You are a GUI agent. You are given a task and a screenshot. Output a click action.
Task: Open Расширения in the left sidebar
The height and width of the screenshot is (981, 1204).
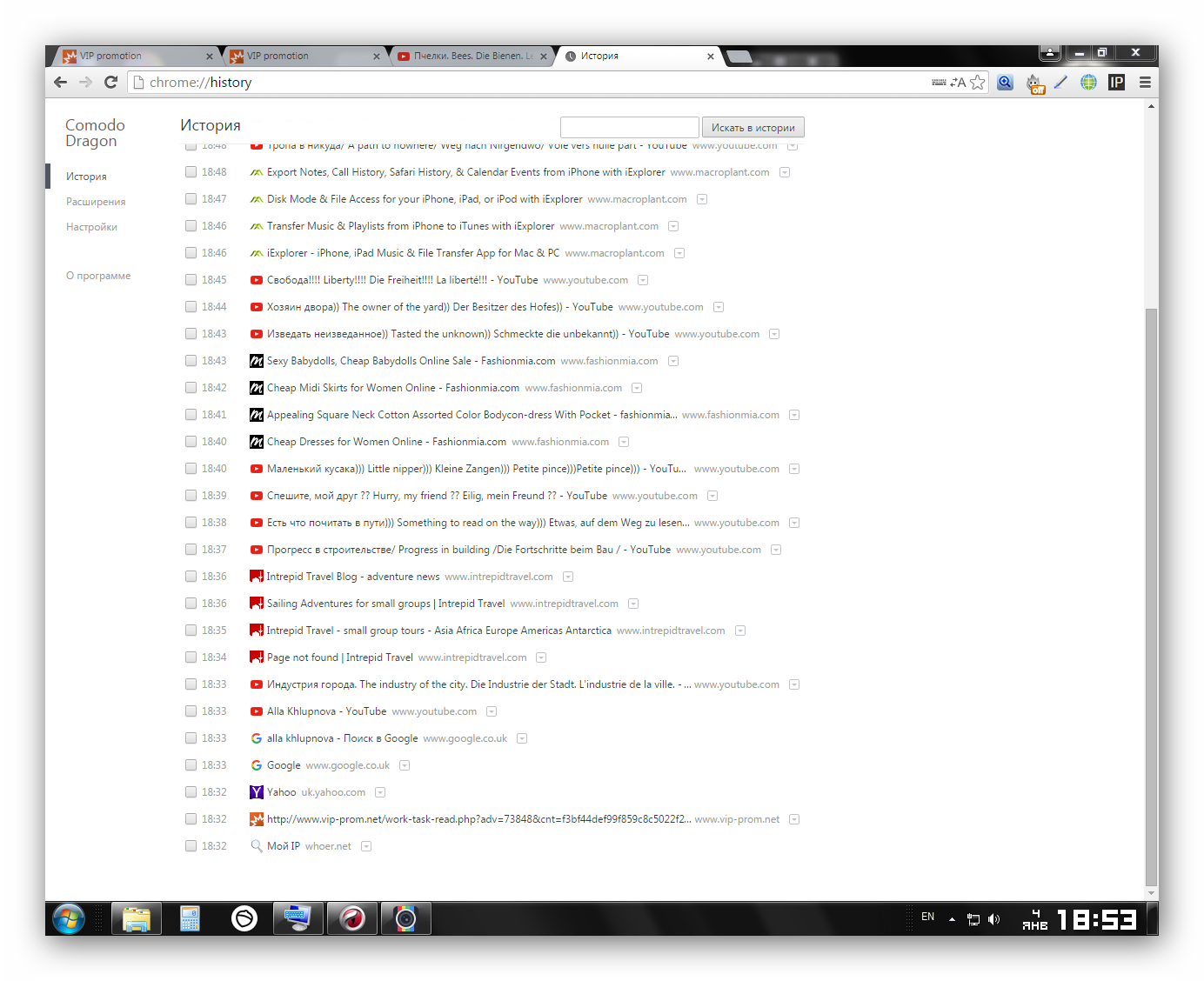96,202
